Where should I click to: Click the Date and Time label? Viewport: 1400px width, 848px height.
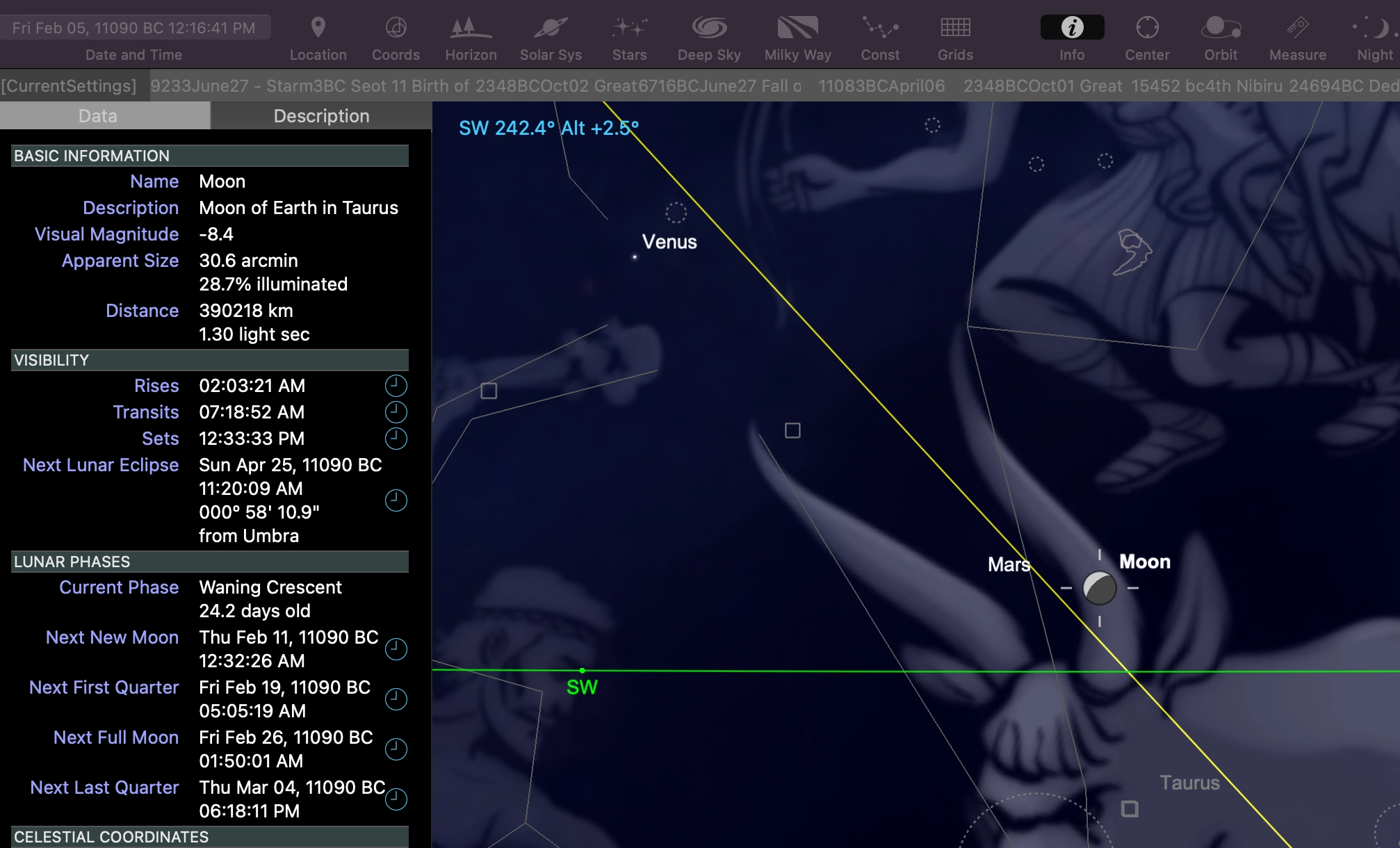click(134, 55)
